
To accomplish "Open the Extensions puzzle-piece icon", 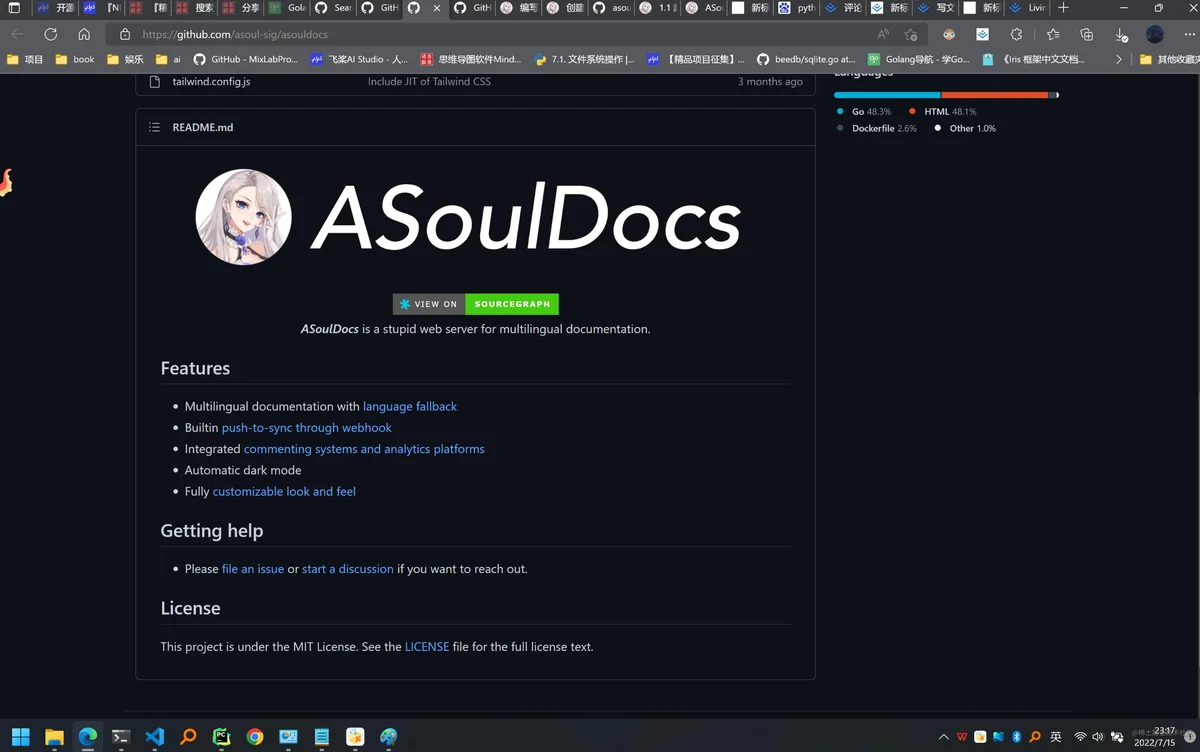I will tap(1017, 34).
